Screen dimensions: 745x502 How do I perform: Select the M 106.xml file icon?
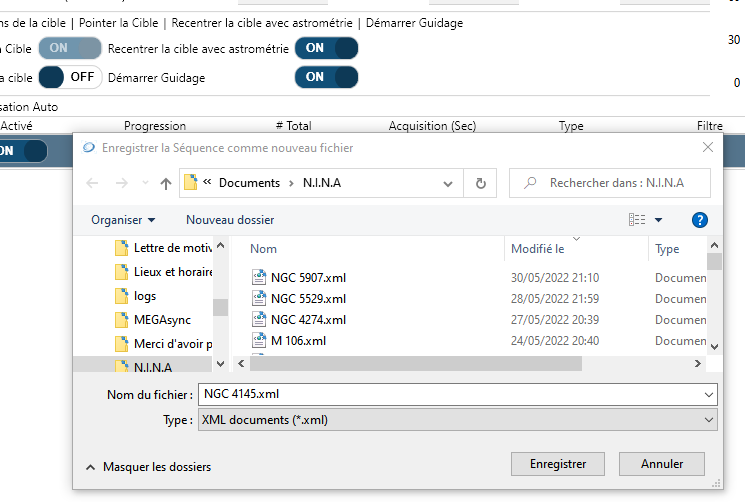pos(260,341)
